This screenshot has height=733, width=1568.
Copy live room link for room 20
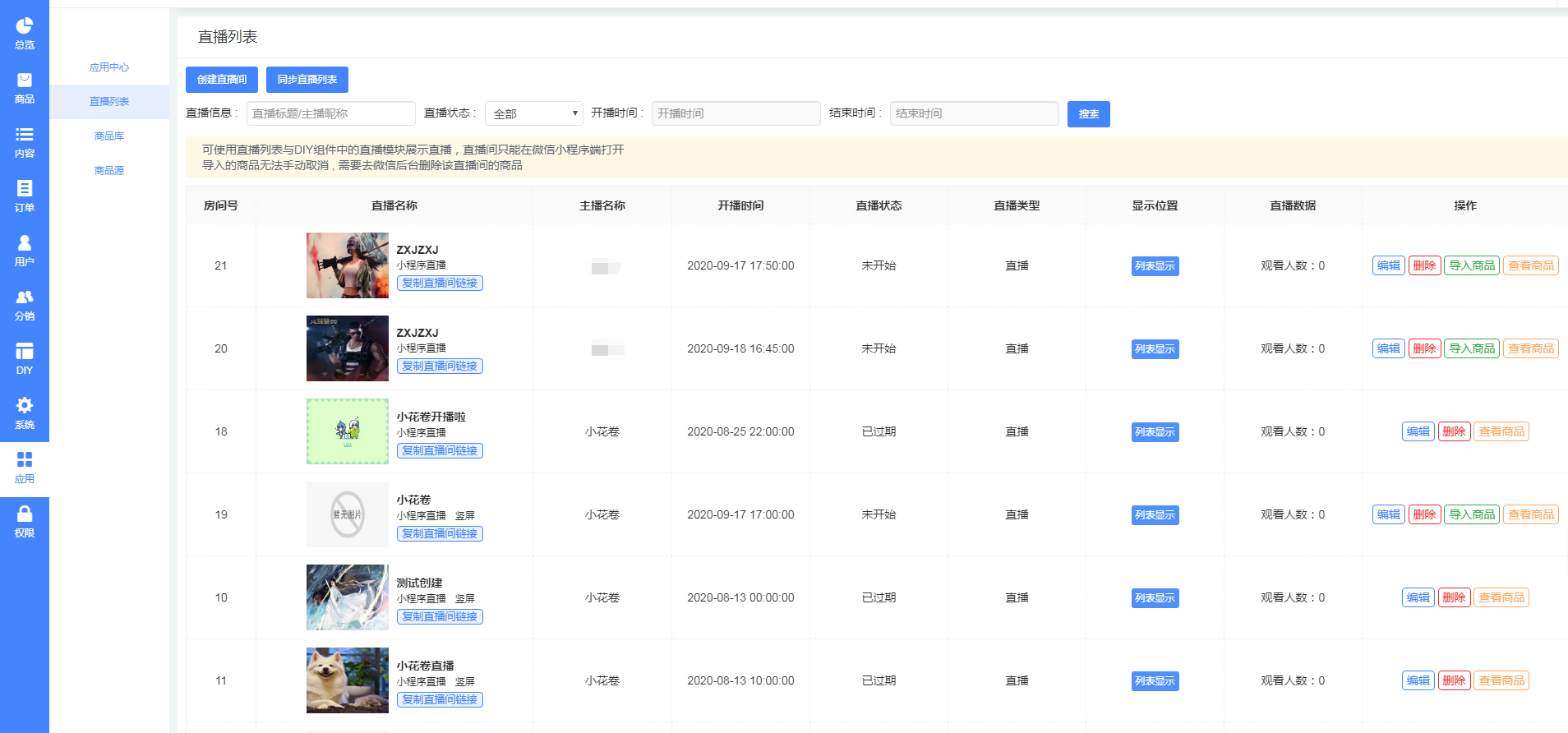[x=440, y=366]
